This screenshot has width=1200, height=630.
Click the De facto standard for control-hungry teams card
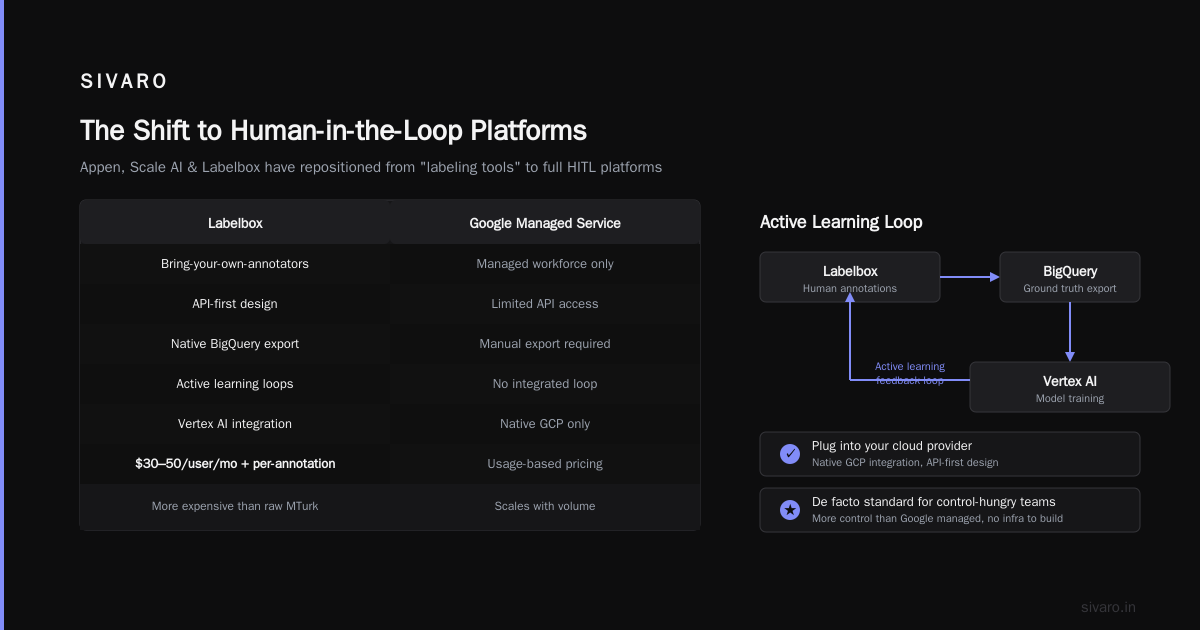(x=950, y=510)
